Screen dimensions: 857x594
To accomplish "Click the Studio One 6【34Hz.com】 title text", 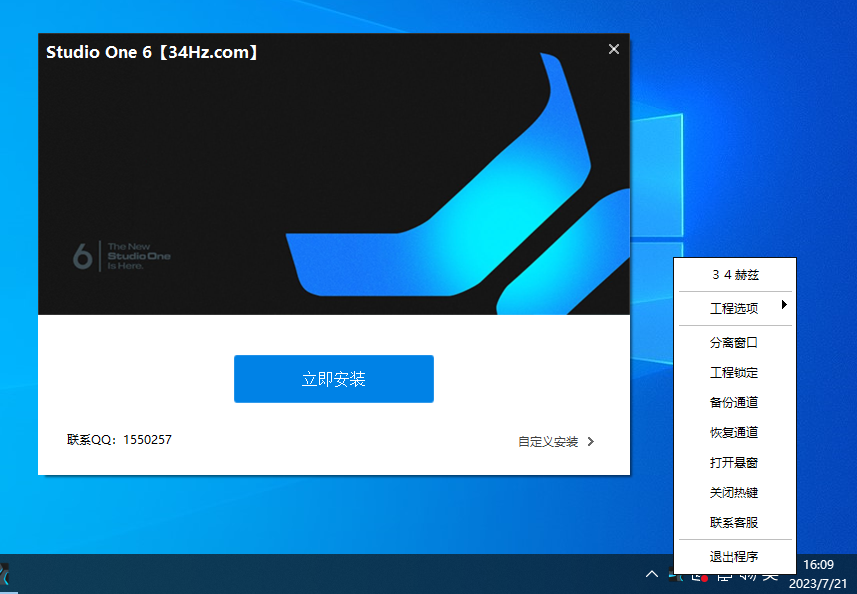I will pos(152,52).
